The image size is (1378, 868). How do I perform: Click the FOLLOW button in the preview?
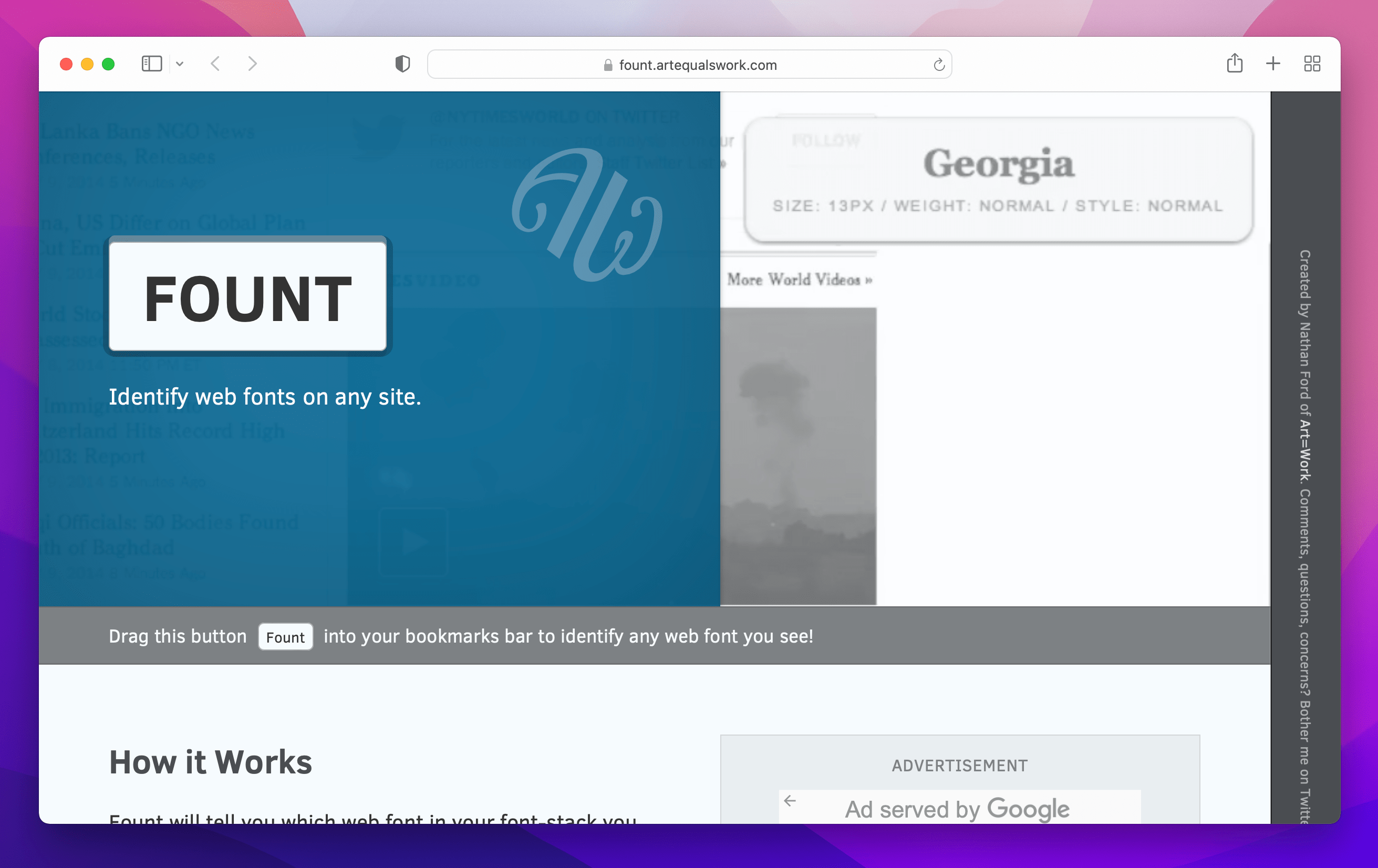click(x=825, y=139)
